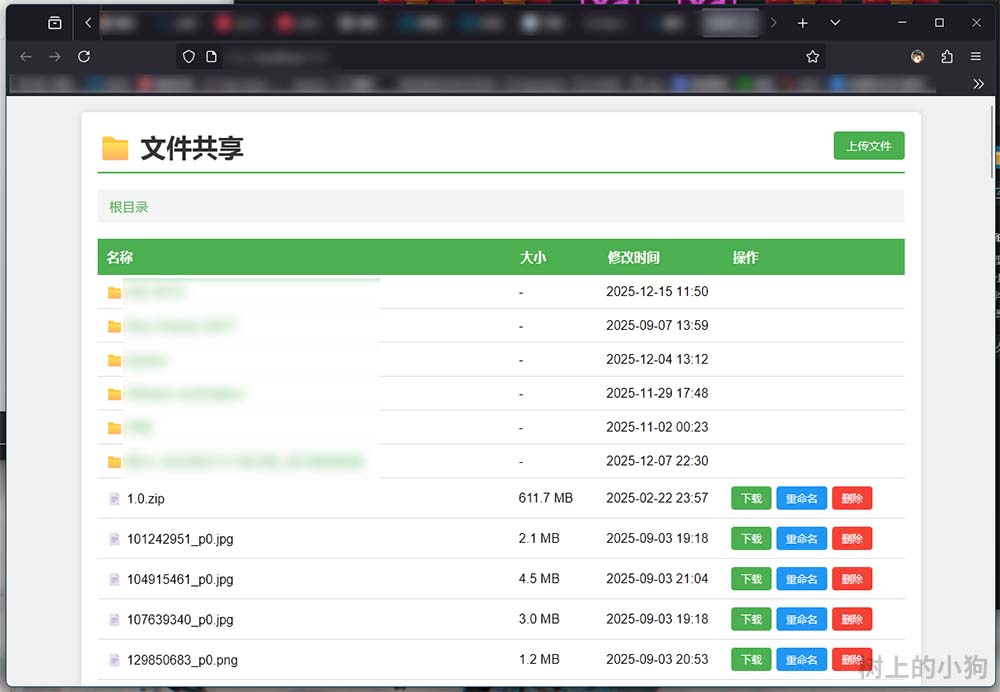
Task: Open the 根目录 breadcrumb link
Action: 129,207
